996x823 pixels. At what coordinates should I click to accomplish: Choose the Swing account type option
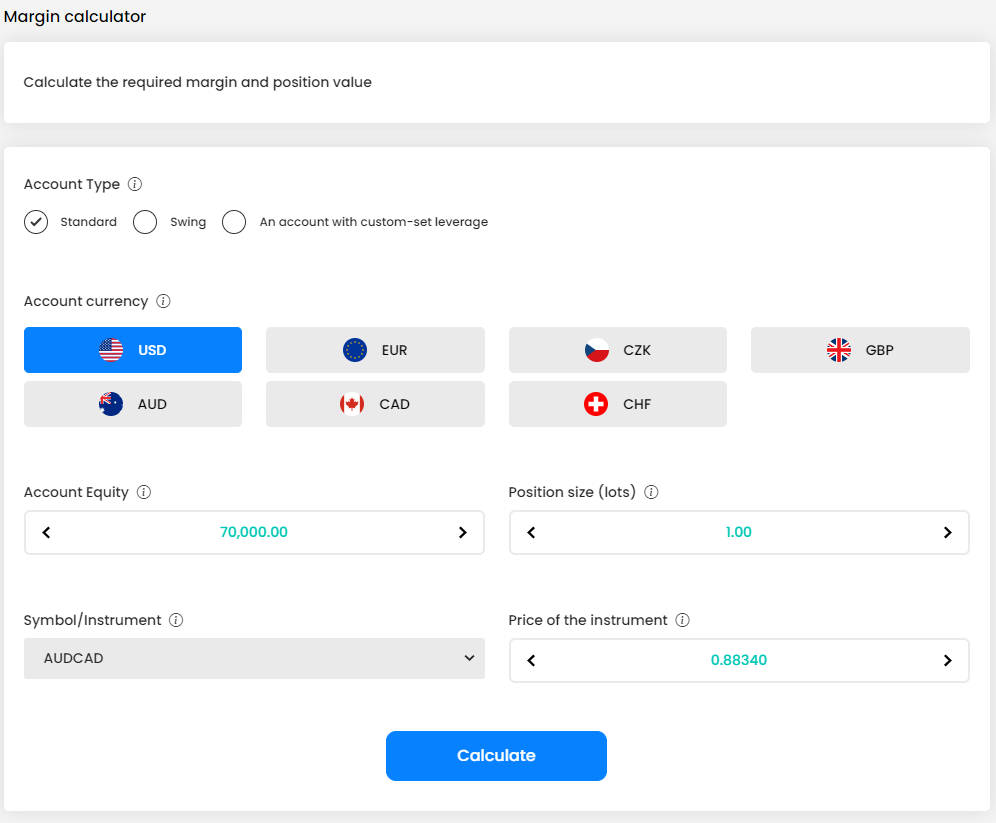pos(145,222)
